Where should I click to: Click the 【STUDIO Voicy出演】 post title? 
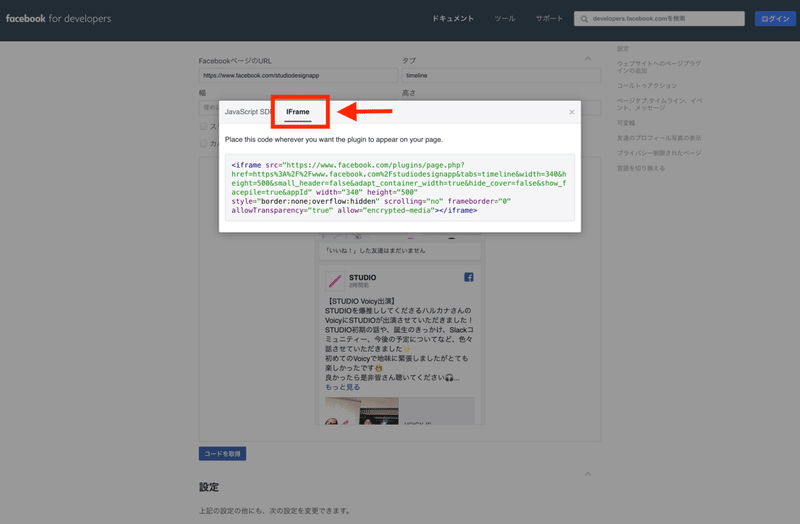click(x=361, y=301)
